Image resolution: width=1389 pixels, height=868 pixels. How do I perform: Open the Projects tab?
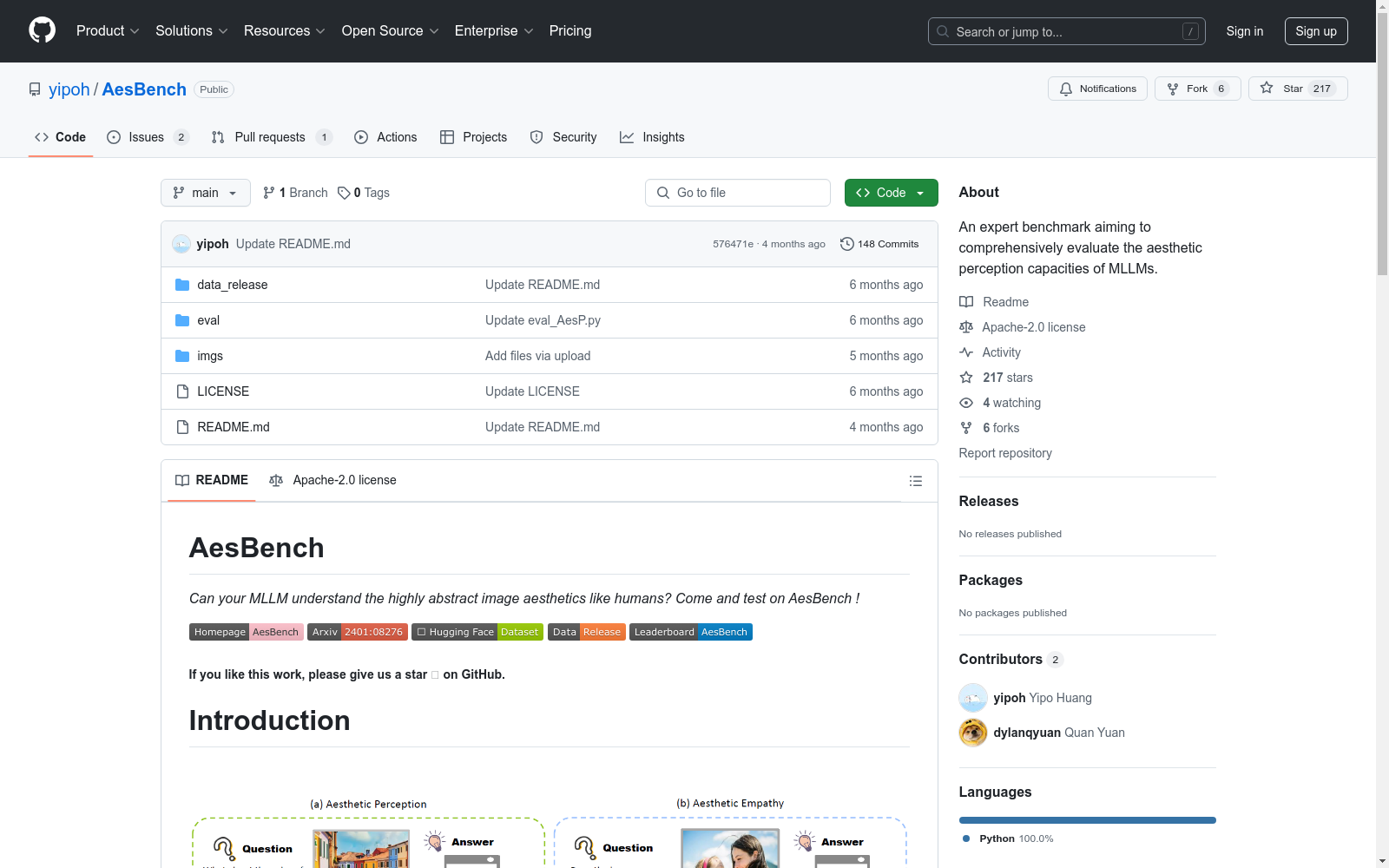point(474,137)
